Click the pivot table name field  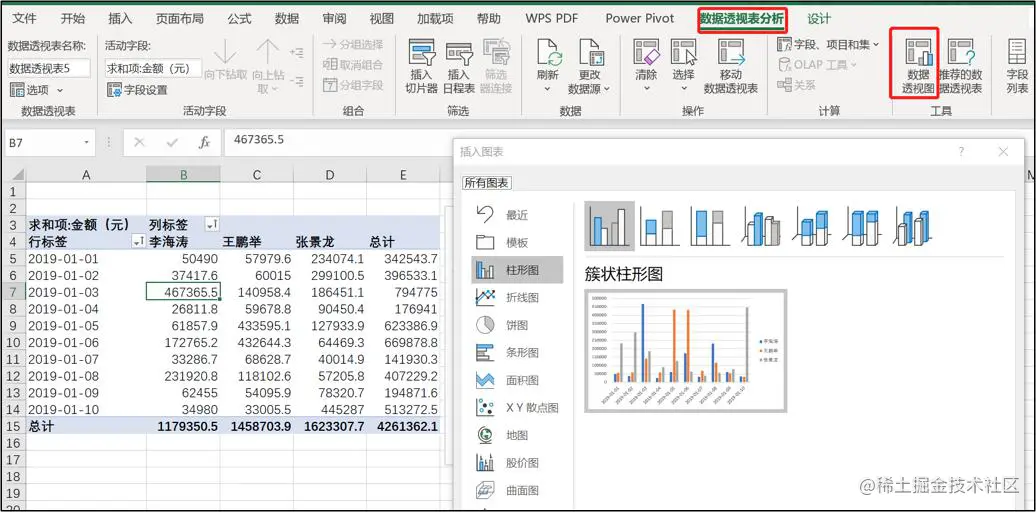click(x=50, y=68)
